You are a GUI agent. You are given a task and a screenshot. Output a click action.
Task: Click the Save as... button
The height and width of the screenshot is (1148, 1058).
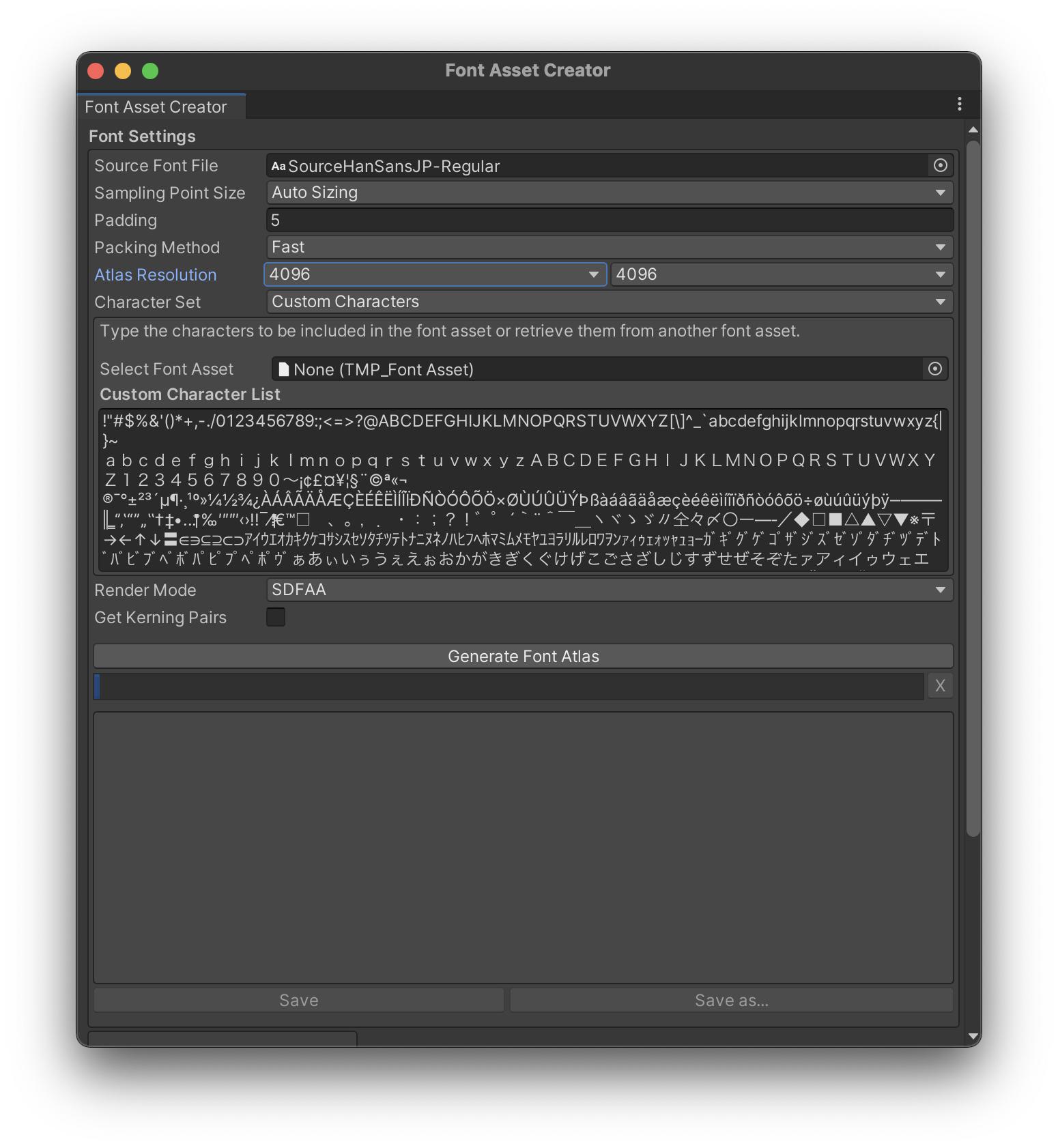(x=731, y=1001)
